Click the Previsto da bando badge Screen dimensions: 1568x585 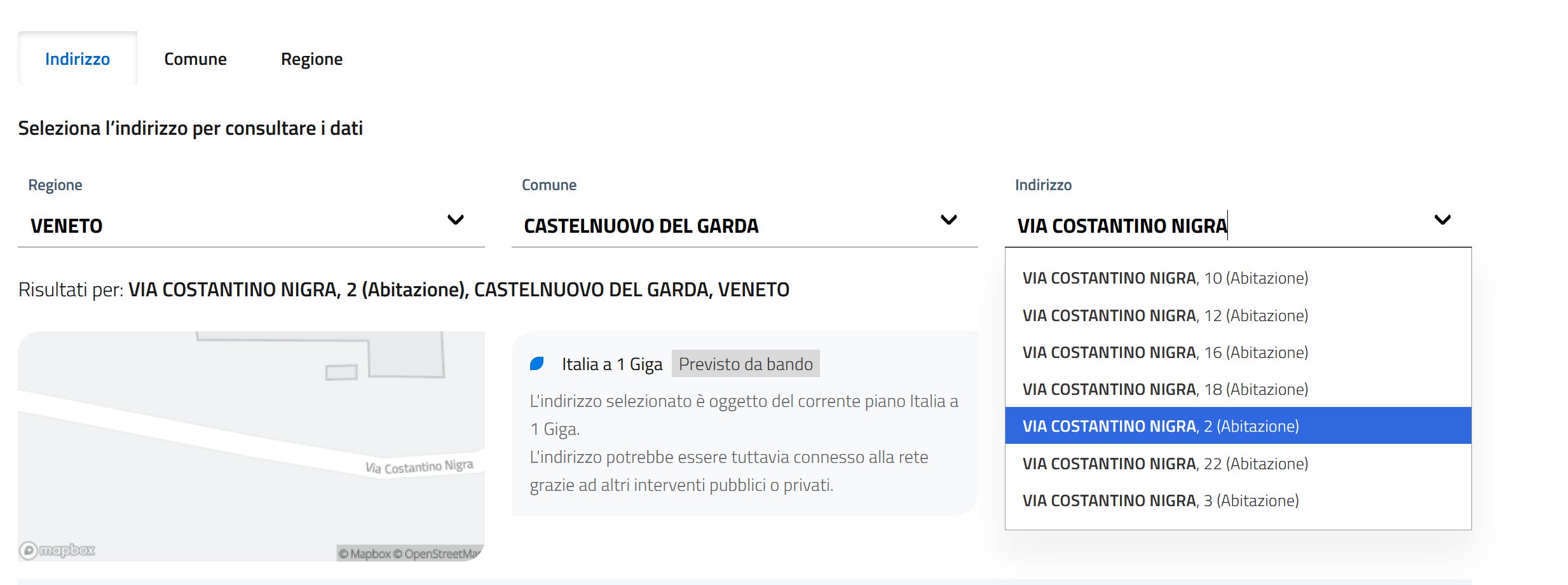click(x=746, y=364)
